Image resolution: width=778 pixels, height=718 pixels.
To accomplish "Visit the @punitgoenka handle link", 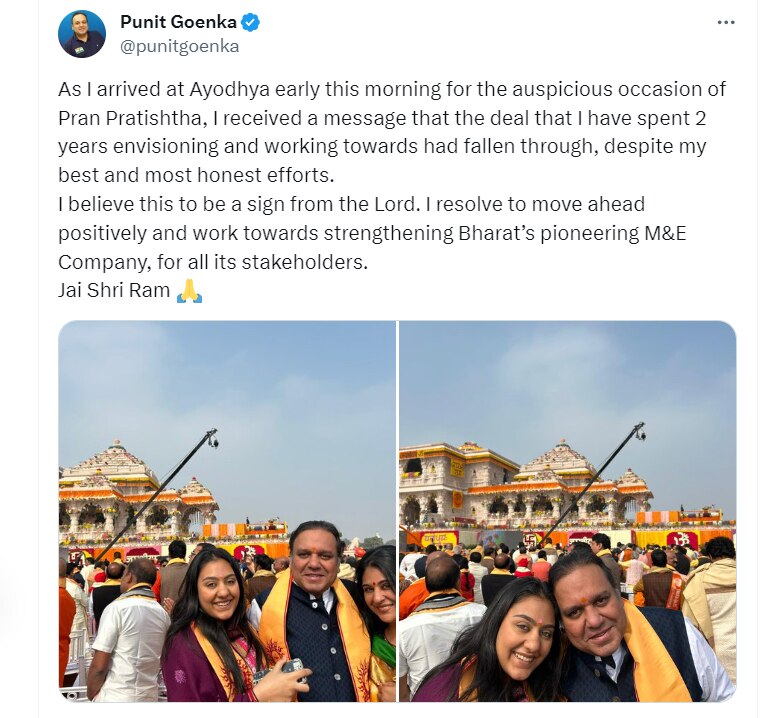I will (180, 46).
